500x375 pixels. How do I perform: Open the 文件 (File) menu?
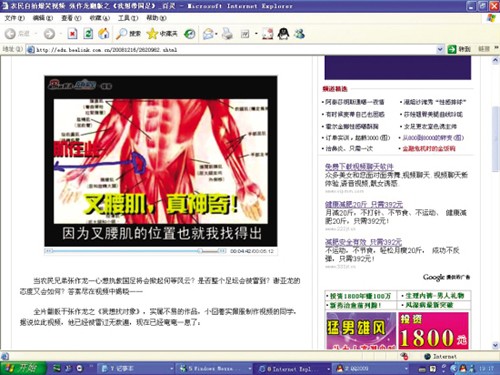coord(14,18)
